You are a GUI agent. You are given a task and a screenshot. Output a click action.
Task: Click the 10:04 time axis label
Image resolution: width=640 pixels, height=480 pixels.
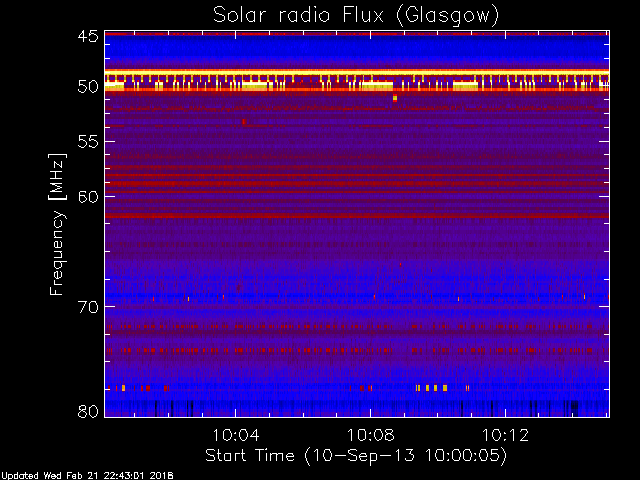pos(236,435)
